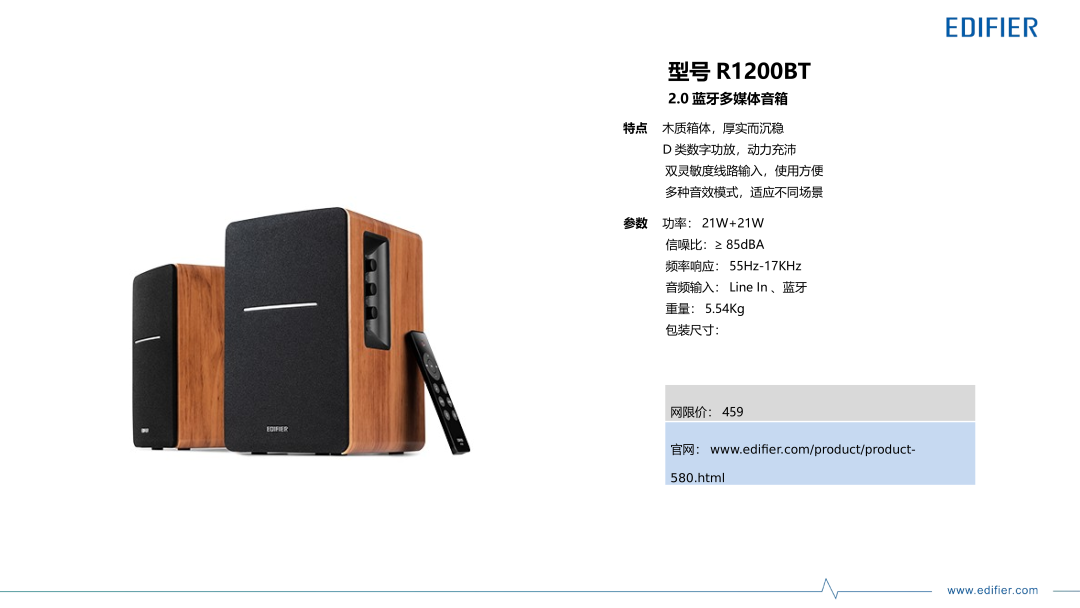Click the 参数 parameters heading
The image size is (1080, 608).
point(635,223)
